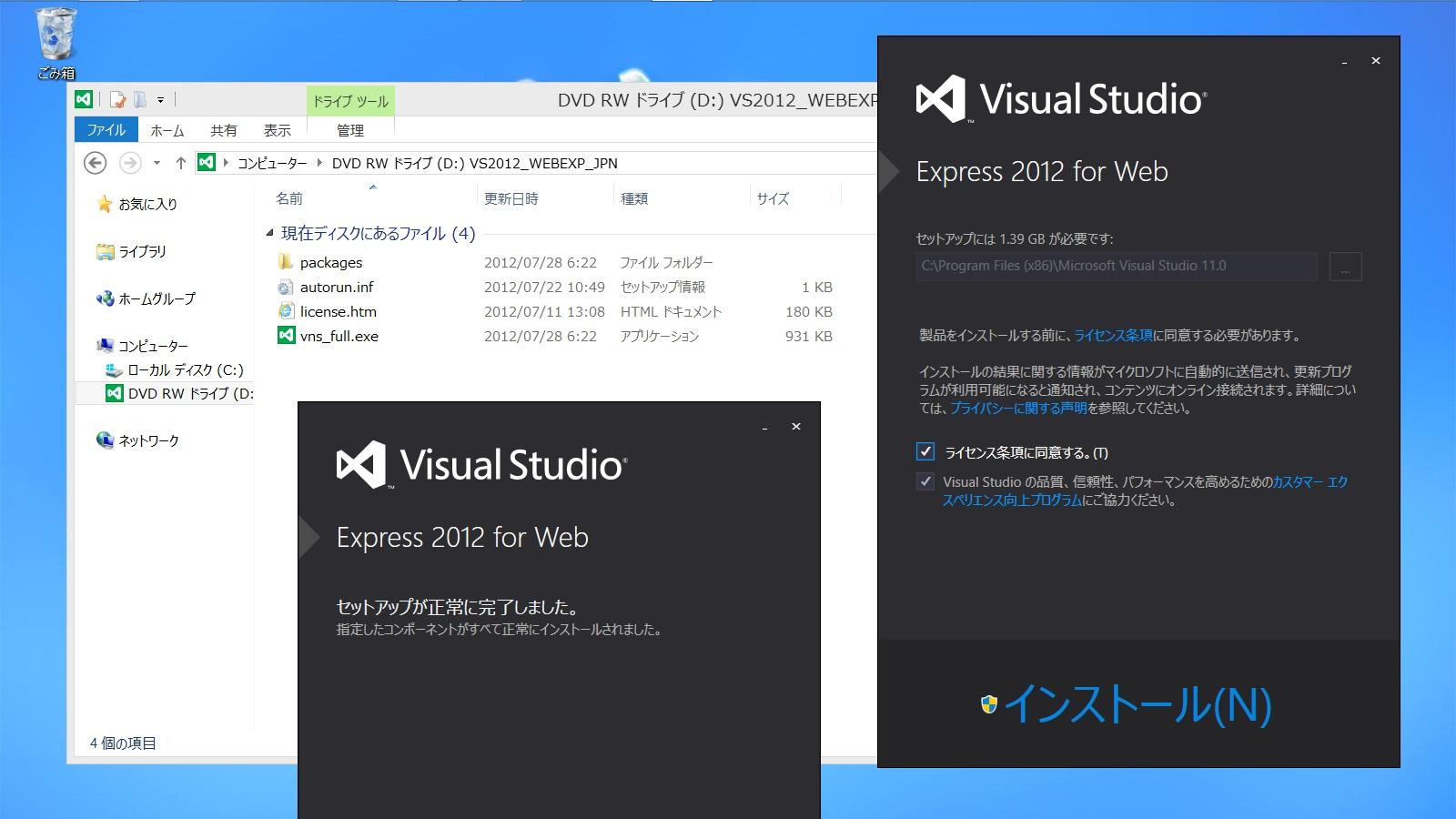This screenshot has width=1456, height=819.
Task: Click the セットアップ情報 type cell
Action: 662,287
